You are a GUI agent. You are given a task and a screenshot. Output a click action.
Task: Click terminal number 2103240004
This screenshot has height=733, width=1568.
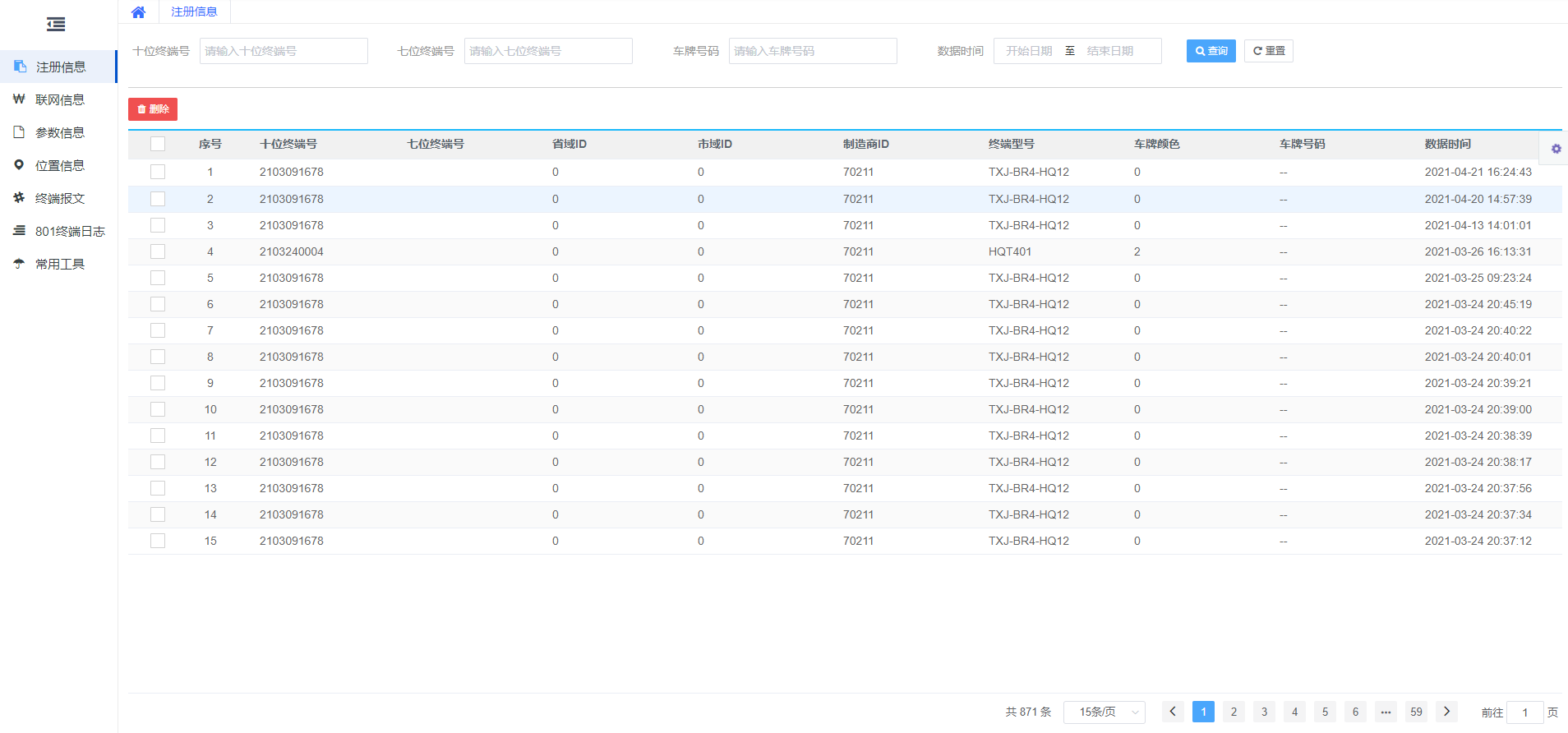pos(292,251)
